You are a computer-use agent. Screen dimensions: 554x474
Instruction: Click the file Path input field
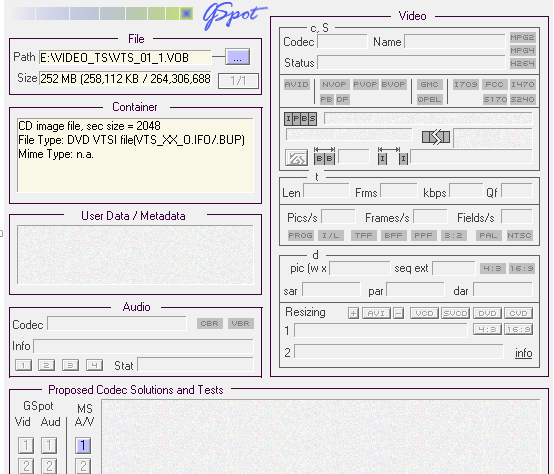coord(125,57)
